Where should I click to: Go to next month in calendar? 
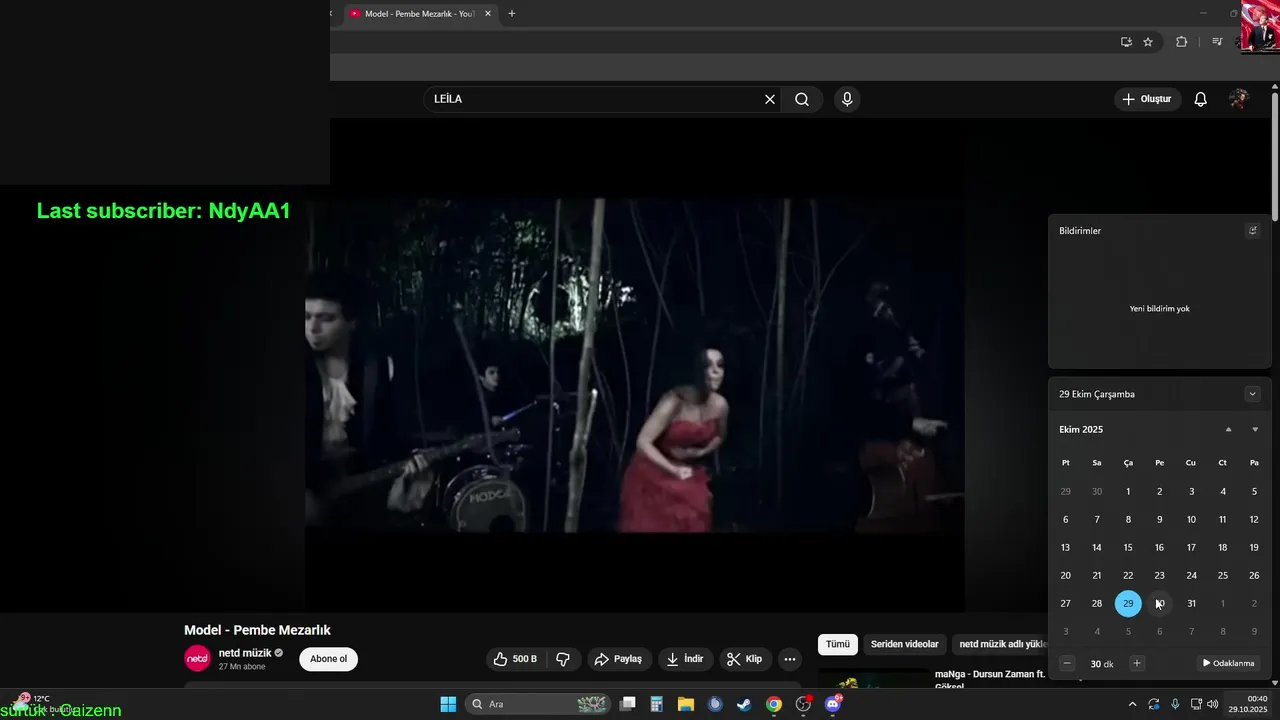[x=1255, y=429]
